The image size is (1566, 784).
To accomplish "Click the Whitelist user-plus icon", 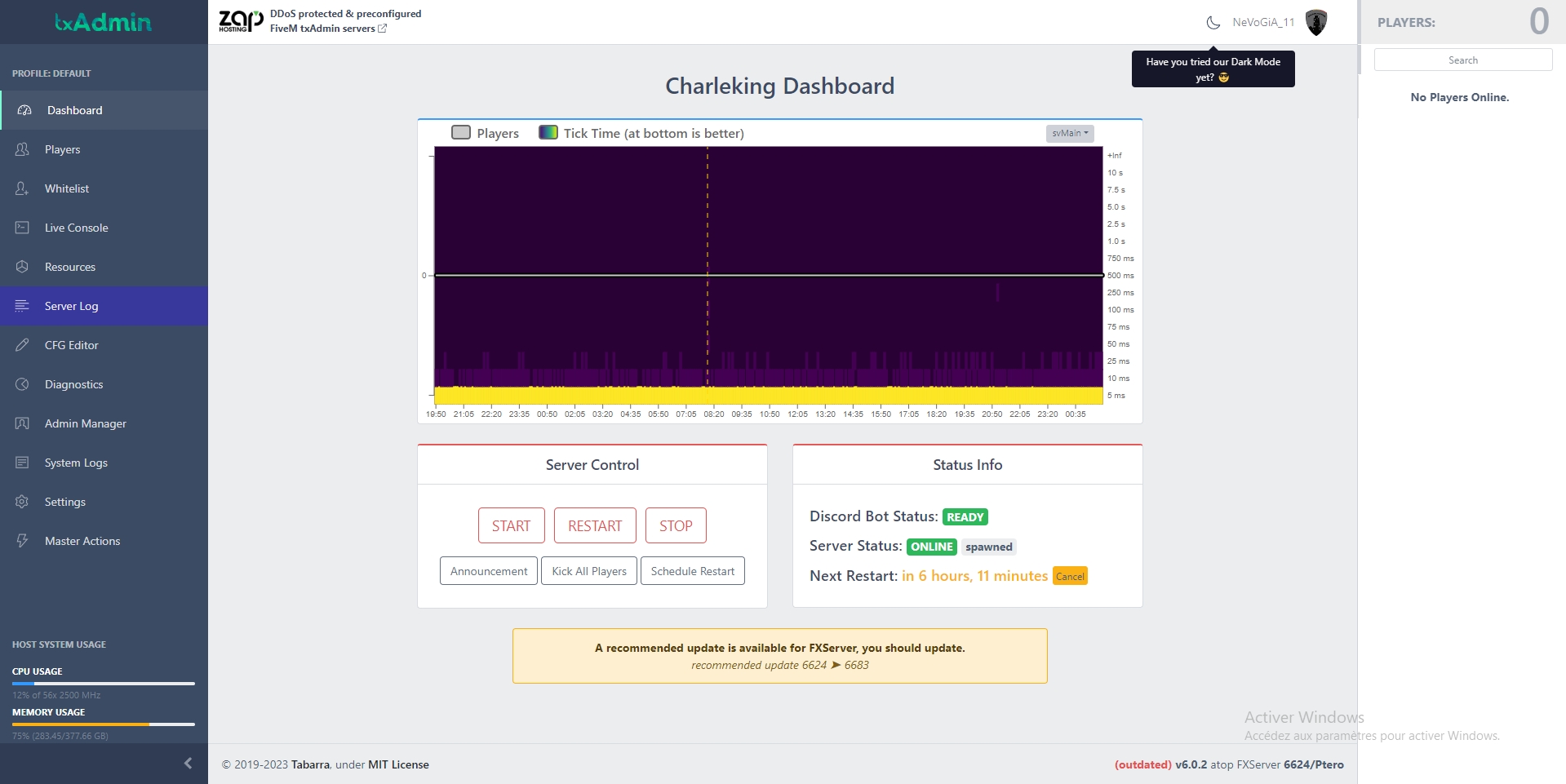I will point(22,188).
